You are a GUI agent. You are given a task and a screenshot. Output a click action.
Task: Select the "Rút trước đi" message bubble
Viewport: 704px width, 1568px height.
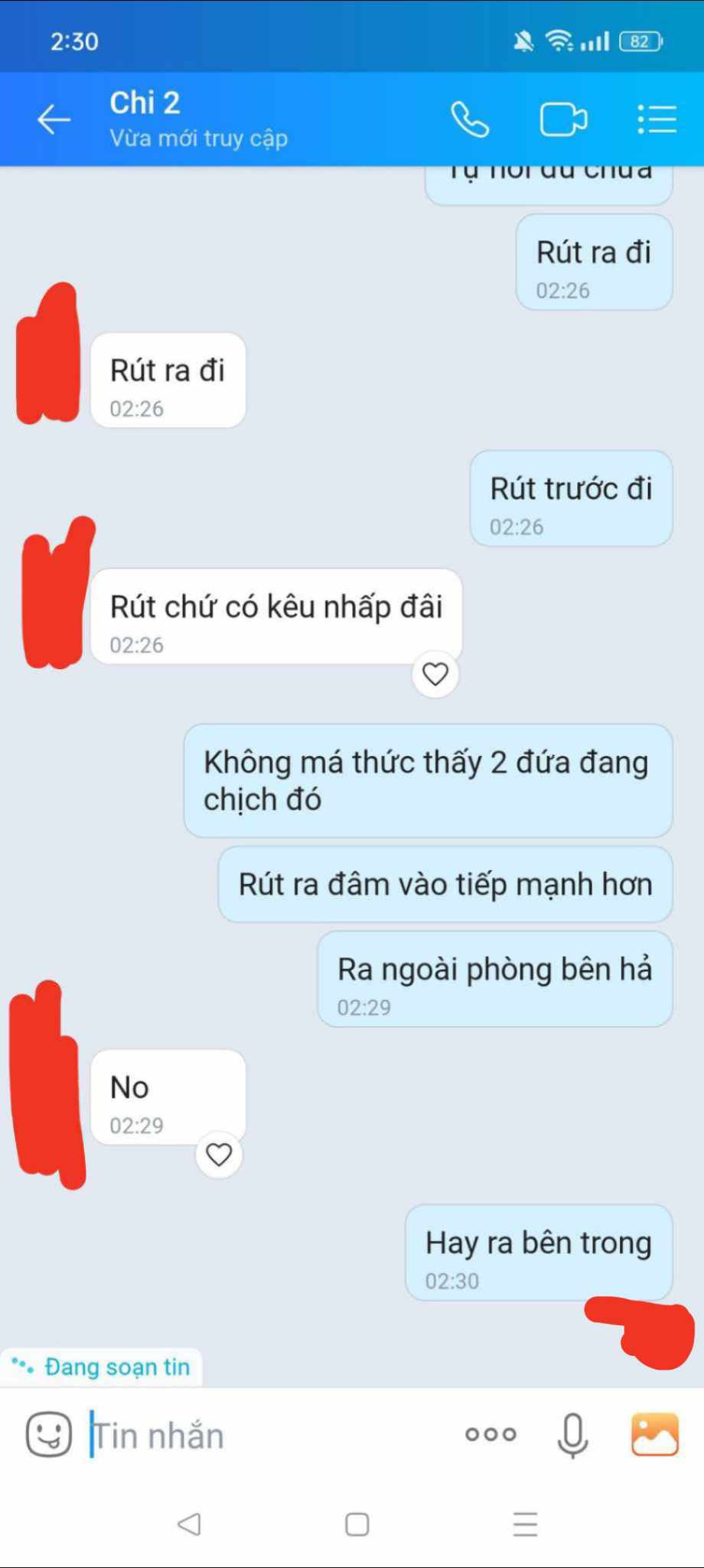571,498
